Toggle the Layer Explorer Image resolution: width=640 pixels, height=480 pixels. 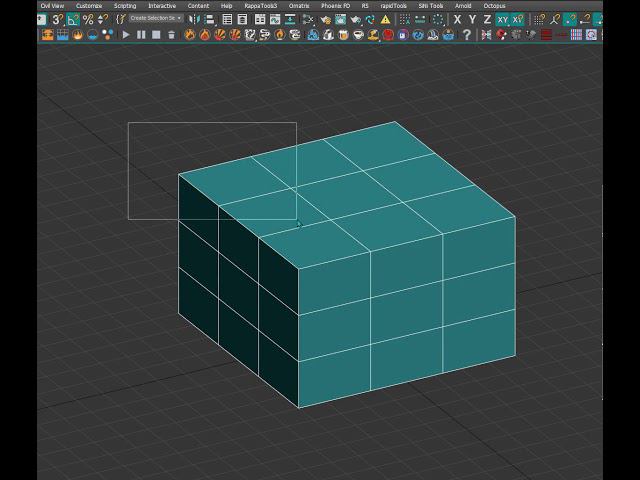pos(242,19)
